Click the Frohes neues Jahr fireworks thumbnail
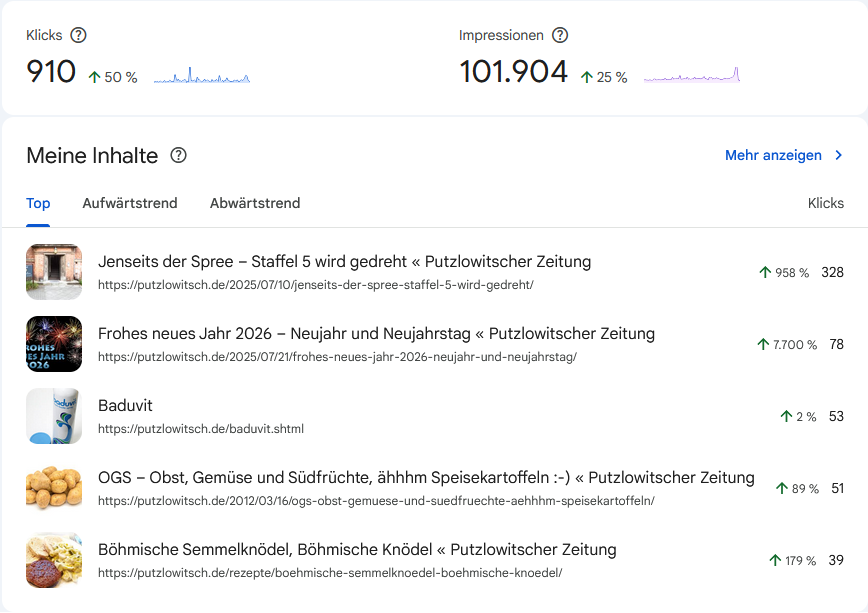The height and width of the screenshot is (613, 868). coord(54,344)
